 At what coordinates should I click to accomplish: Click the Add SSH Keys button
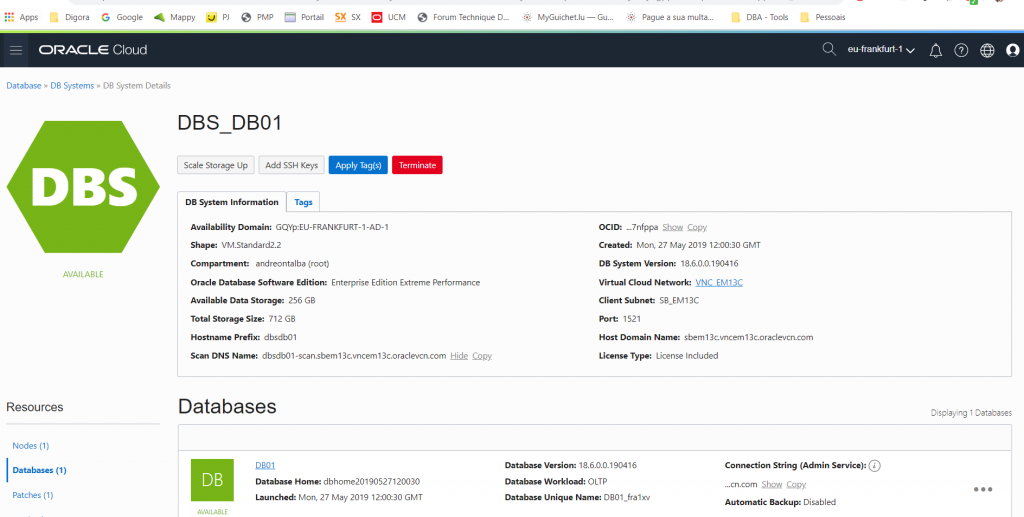(291, 165)
